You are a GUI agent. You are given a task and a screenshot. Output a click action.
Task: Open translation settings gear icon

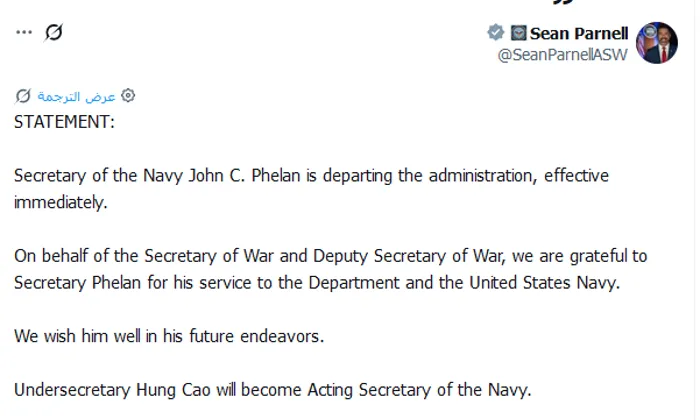pos(127,96)
